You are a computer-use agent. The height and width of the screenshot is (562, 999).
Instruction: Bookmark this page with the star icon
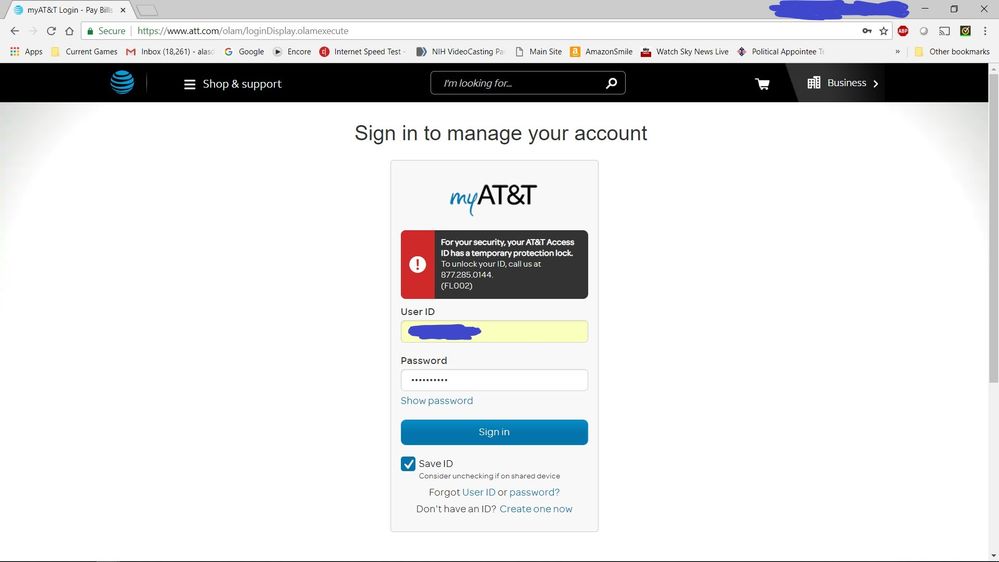[x=883, y=31]
